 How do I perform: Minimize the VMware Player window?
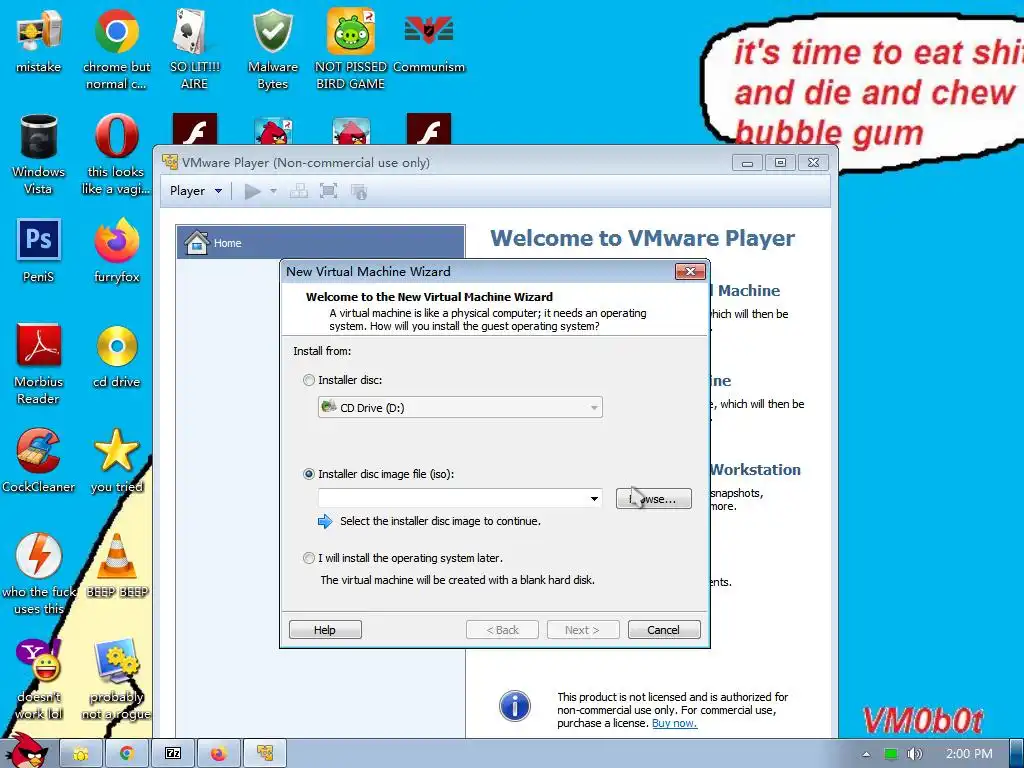(748, 163)
